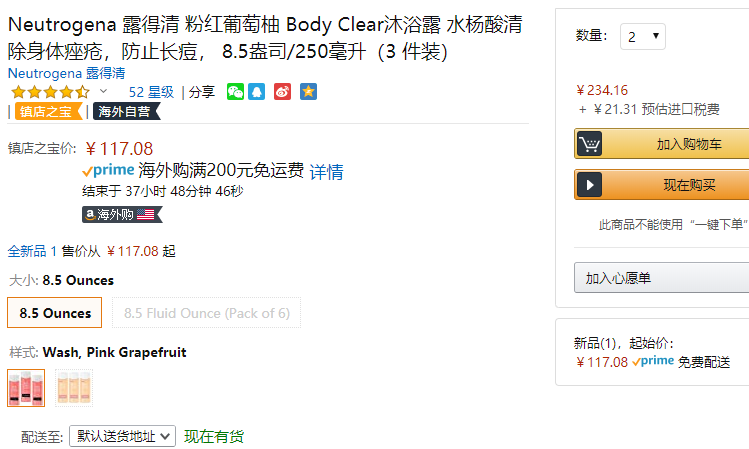The height and width of the screenshot is (449, 749).
Task: Click the buy now play arrow icon
Action: coord(589,185)
